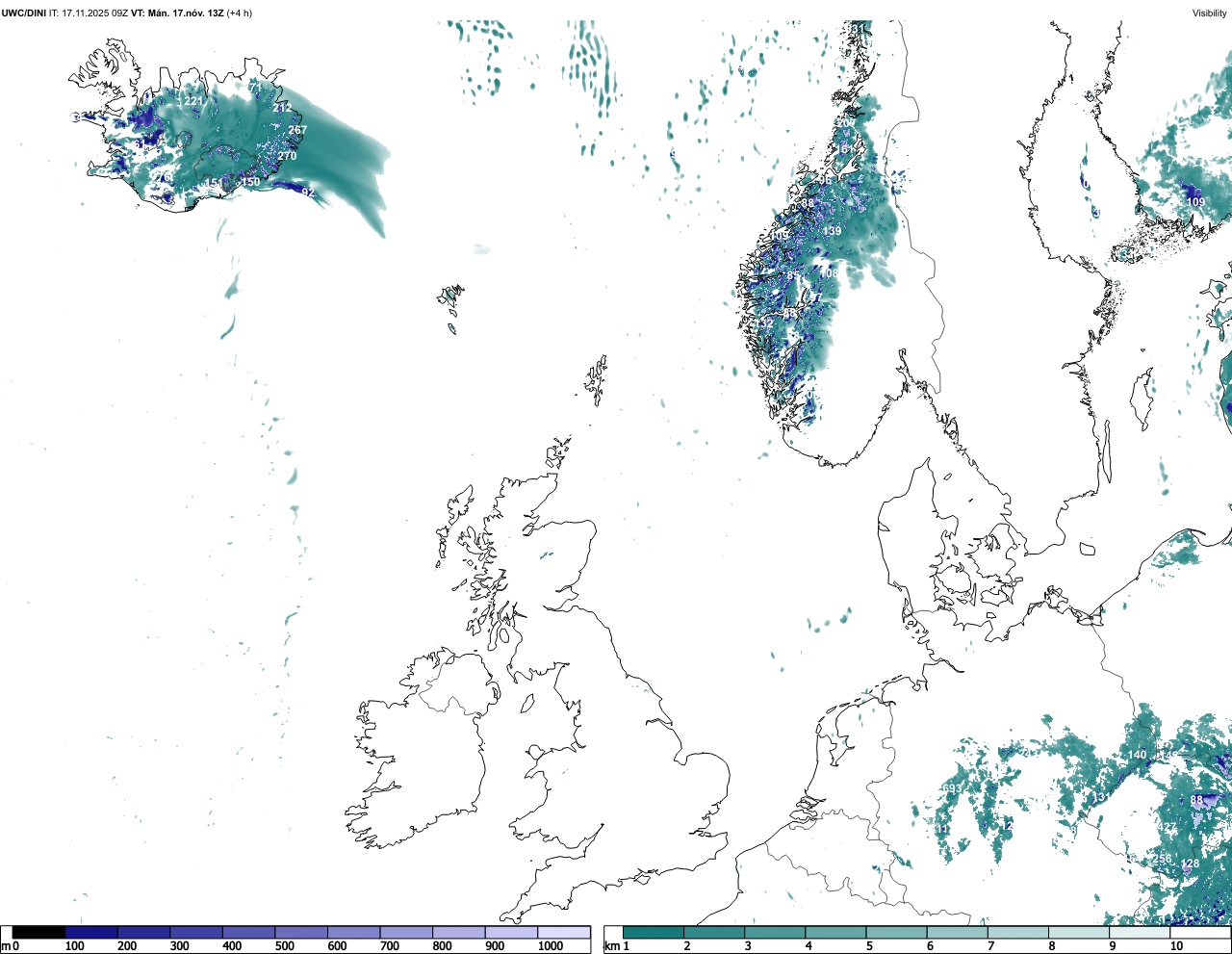This screenshot has width=1232, height=954.
Task: Click the 221 visibility value over Iceland
Action: 193,101
